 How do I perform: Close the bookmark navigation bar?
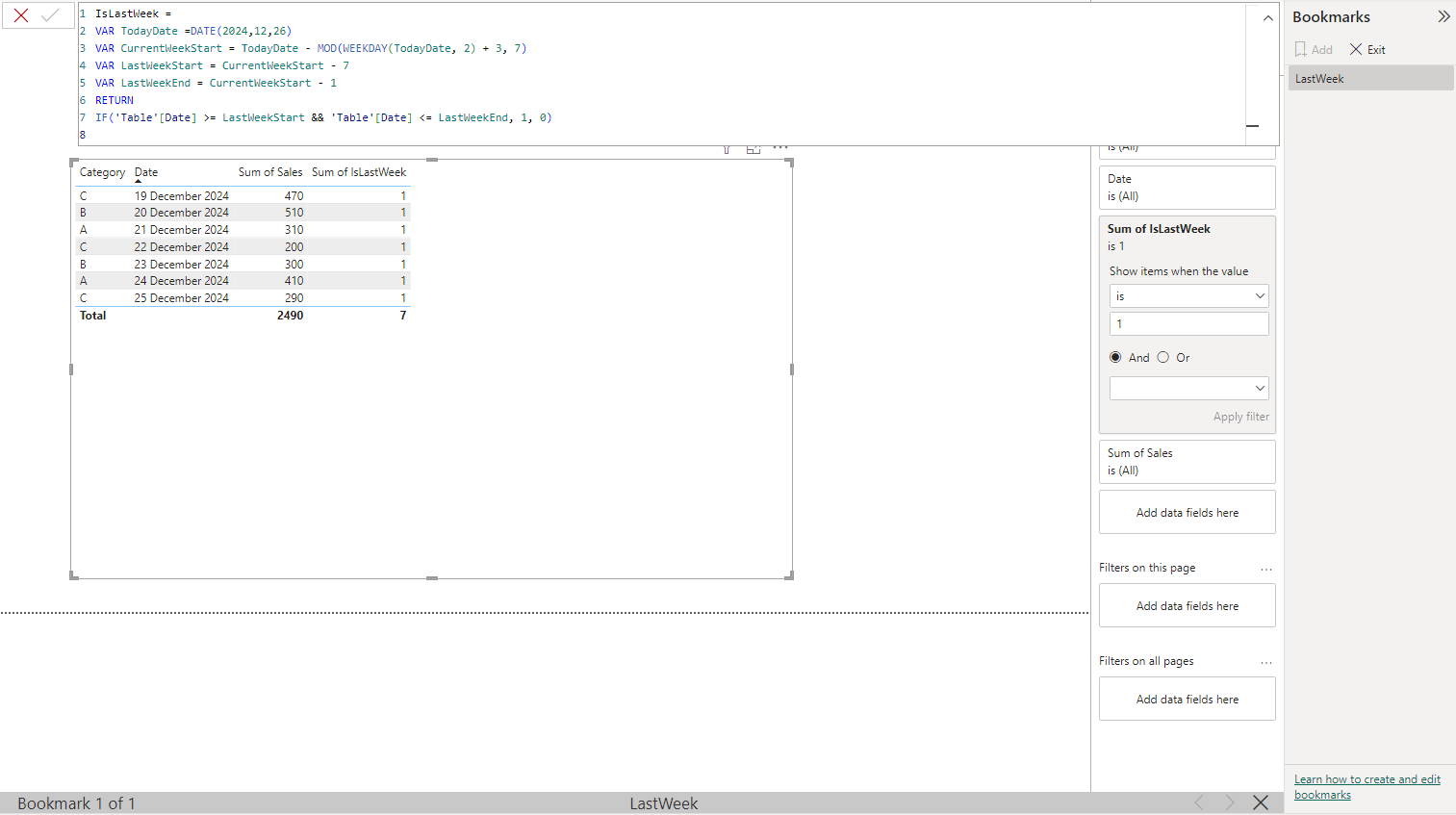(1261, 802)
